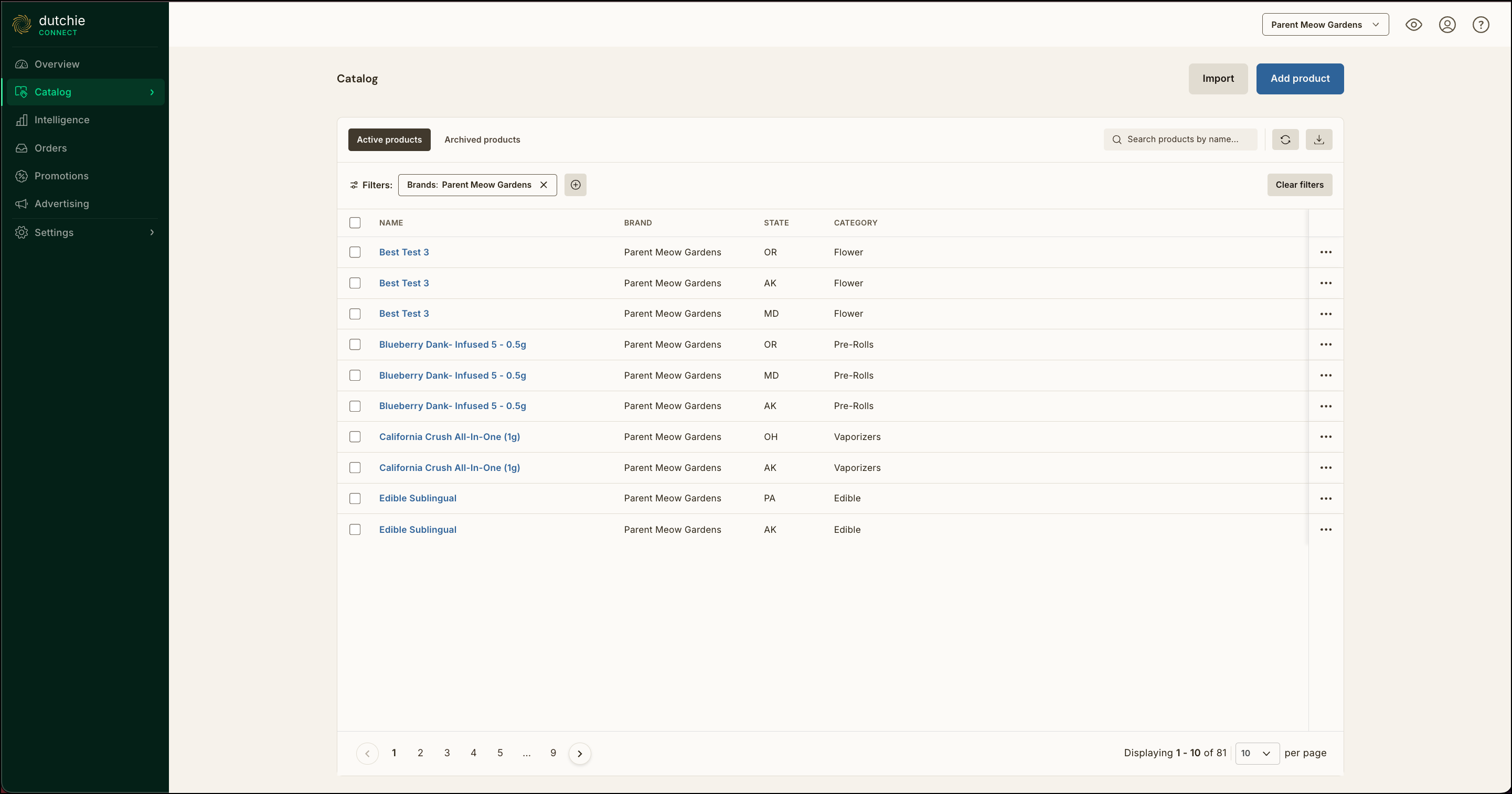
Task: Jump to page 9 in pagination
Action: (x=553, y=753)
